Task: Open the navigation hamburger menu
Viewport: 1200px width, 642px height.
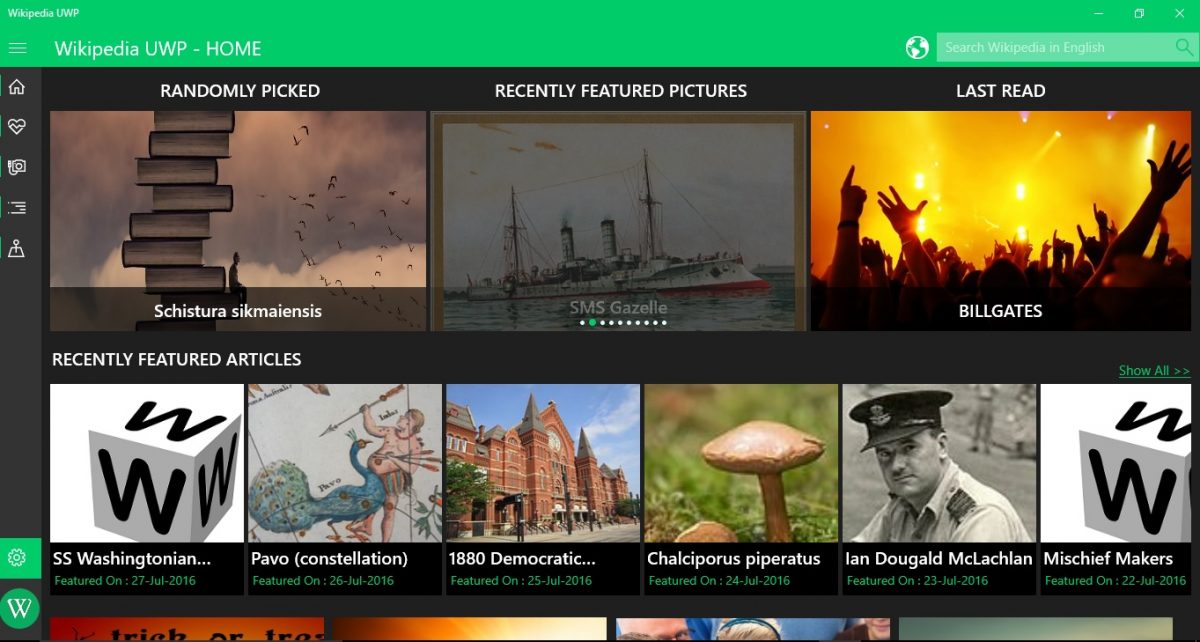Action: [x=17, y=47]
